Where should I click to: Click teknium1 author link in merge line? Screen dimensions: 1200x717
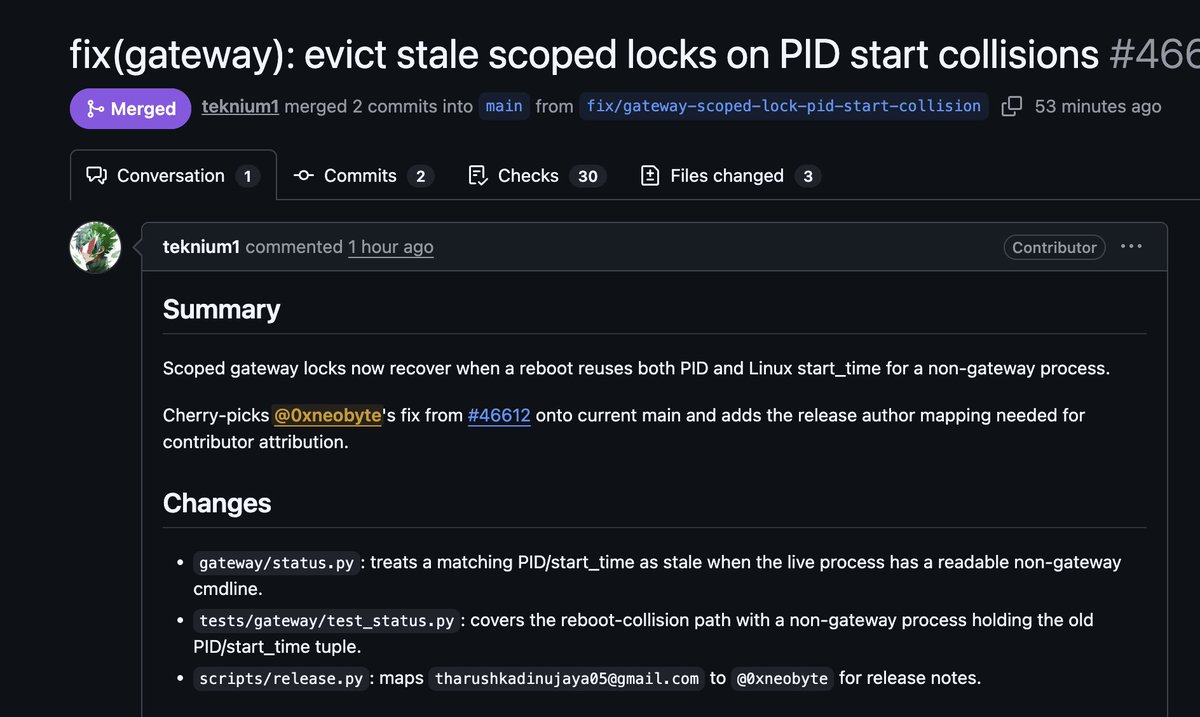[x=240, y=106]
